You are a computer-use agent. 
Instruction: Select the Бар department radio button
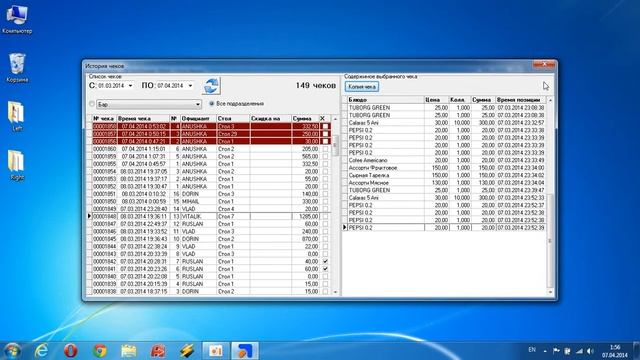pyautogui.click(x=92, y=104)
